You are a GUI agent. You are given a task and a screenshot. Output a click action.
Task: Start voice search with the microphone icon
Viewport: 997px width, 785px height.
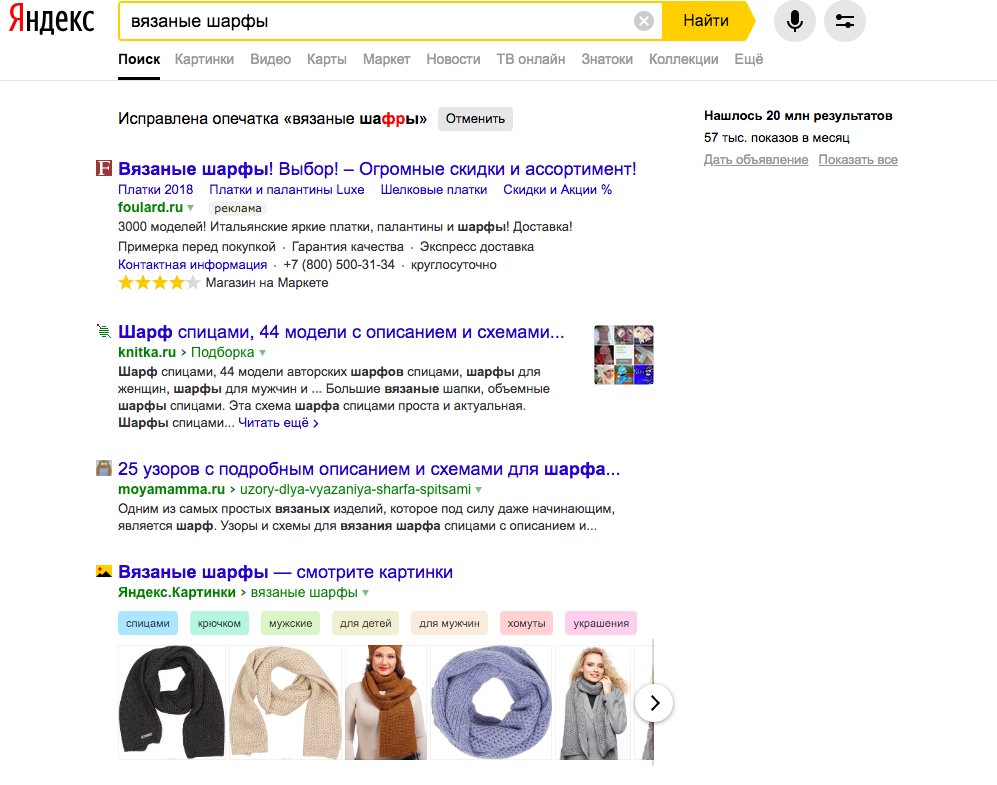[x=794, y=21]
